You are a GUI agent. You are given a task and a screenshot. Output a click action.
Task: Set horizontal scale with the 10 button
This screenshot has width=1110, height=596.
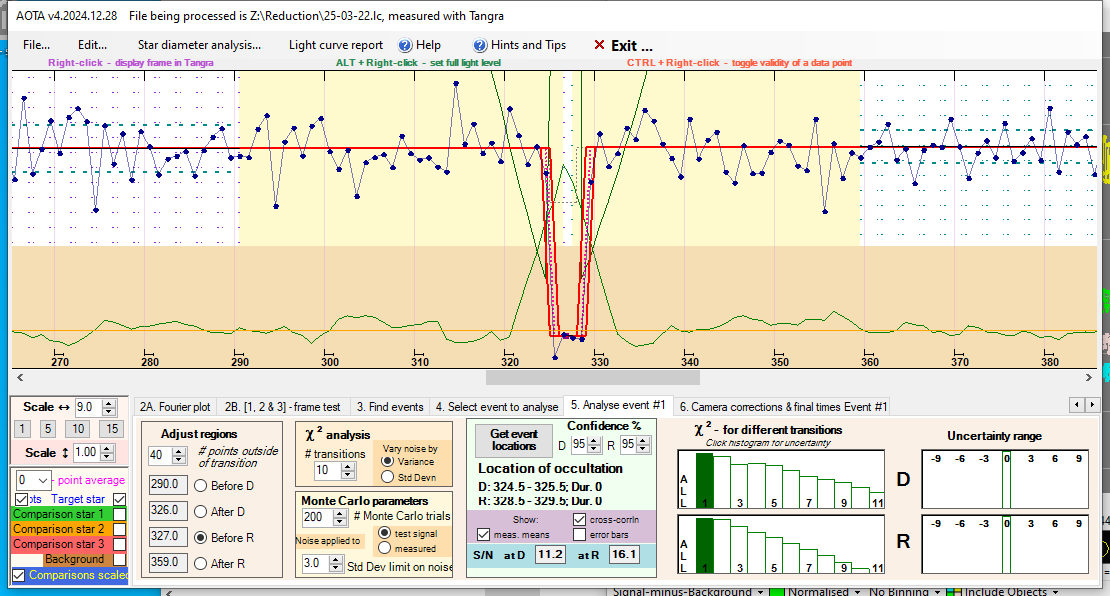pos(78,428)
